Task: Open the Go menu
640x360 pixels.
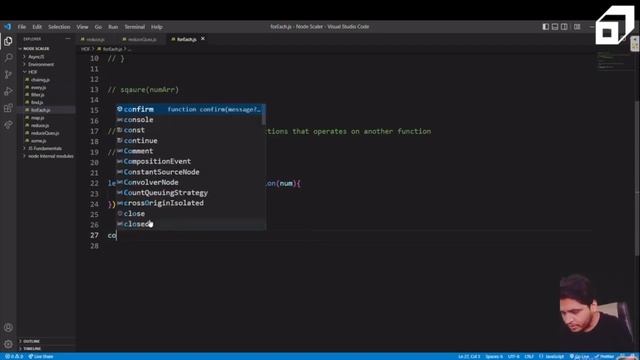Action: point(98,27)
